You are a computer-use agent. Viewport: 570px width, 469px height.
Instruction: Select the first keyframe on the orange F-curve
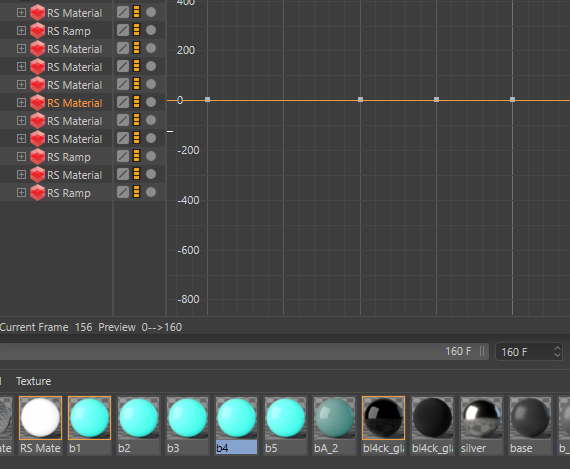tap(208, 100)
